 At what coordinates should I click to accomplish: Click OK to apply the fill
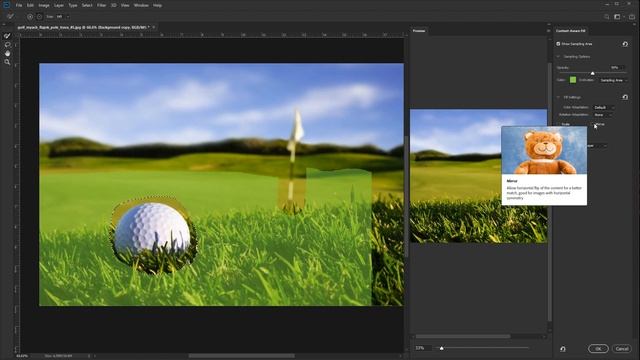pos(598,349)
